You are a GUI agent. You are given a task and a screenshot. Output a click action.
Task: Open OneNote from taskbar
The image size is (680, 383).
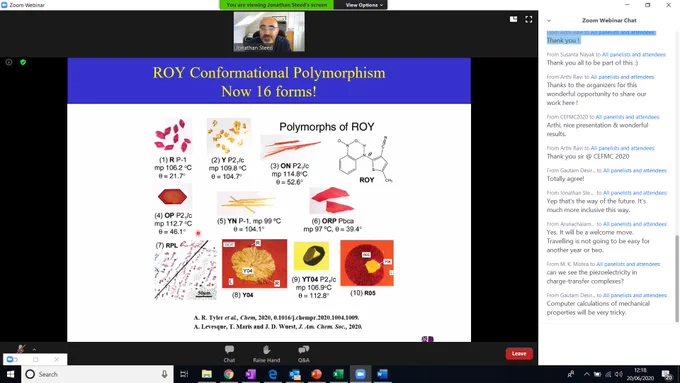pos(251,374)
